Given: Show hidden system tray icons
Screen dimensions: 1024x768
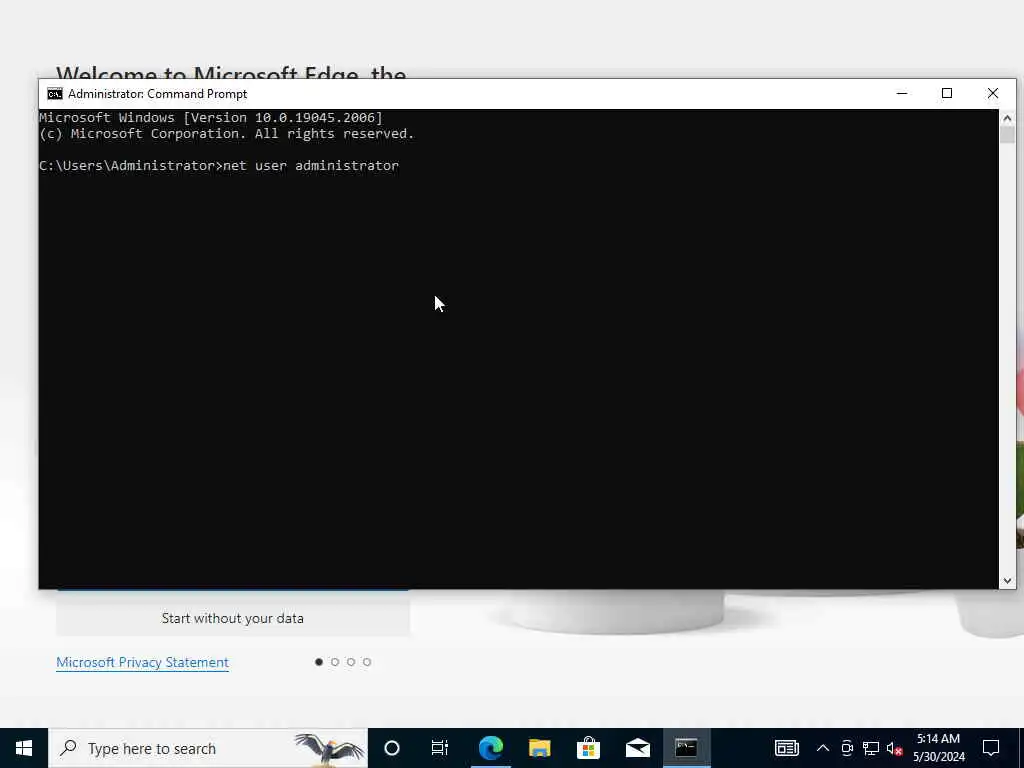Looking at the screenshot, I should [x=823, y=748].
